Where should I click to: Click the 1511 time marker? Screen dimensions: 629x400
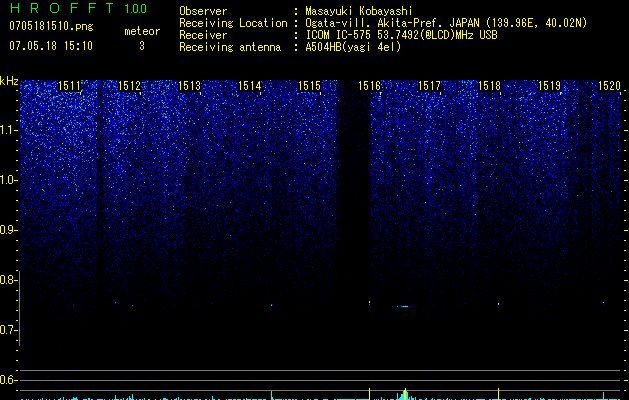pos(69,86)
